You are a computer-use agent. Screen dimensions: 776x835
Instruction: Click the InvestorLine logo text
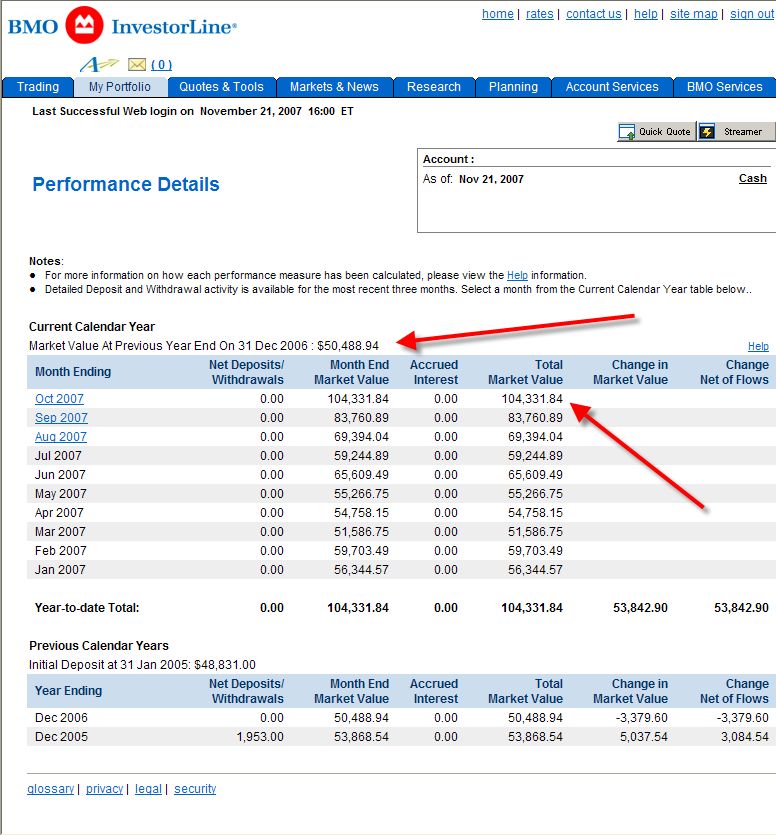(174, 27)
